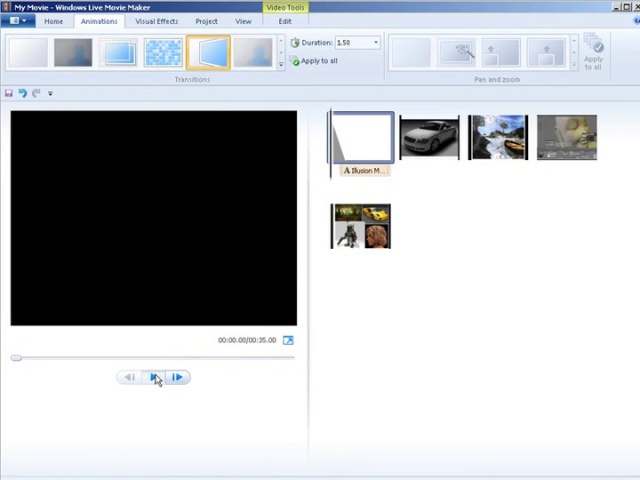Expand the Pan and zoom gallery

[572, 64]
